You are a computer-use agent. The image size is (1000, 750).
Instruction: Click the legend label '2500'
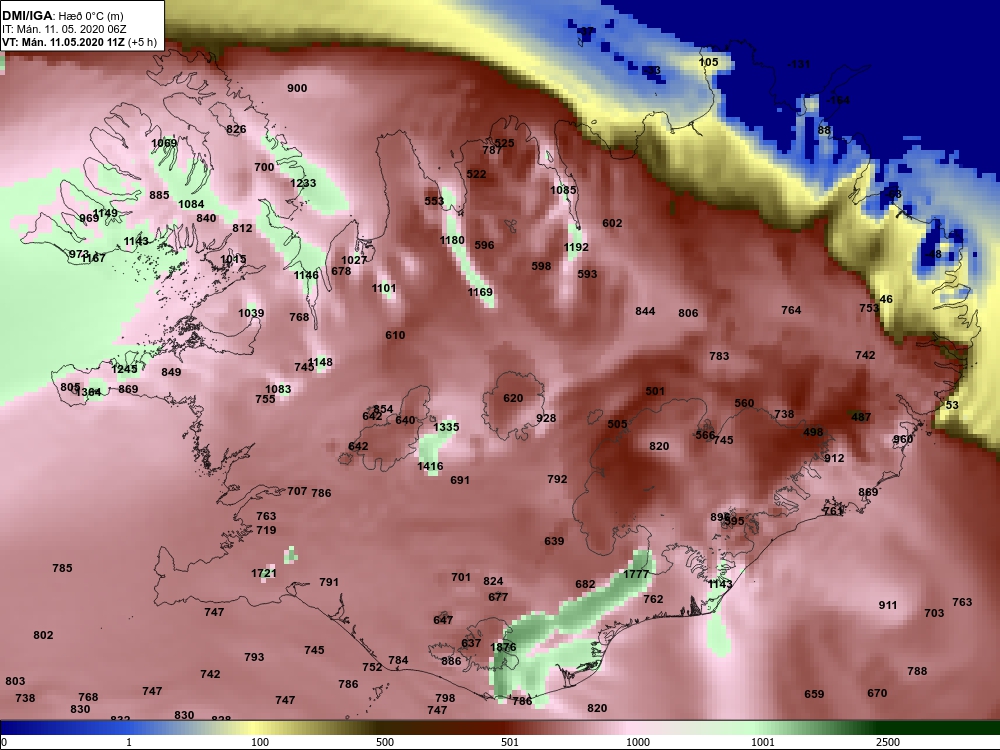[x=887, y=742]
